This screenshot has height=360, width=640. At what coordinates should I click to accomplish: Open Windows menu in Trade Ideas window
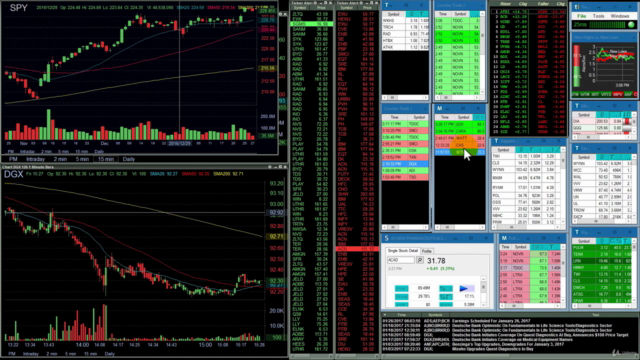point(620,16)
